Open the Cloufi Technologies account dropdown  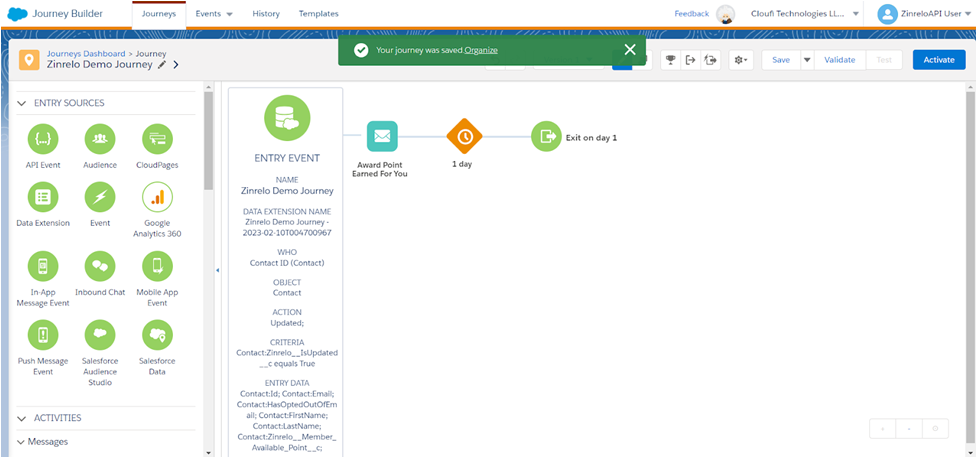pyautogui.click(x=804, y=14)
